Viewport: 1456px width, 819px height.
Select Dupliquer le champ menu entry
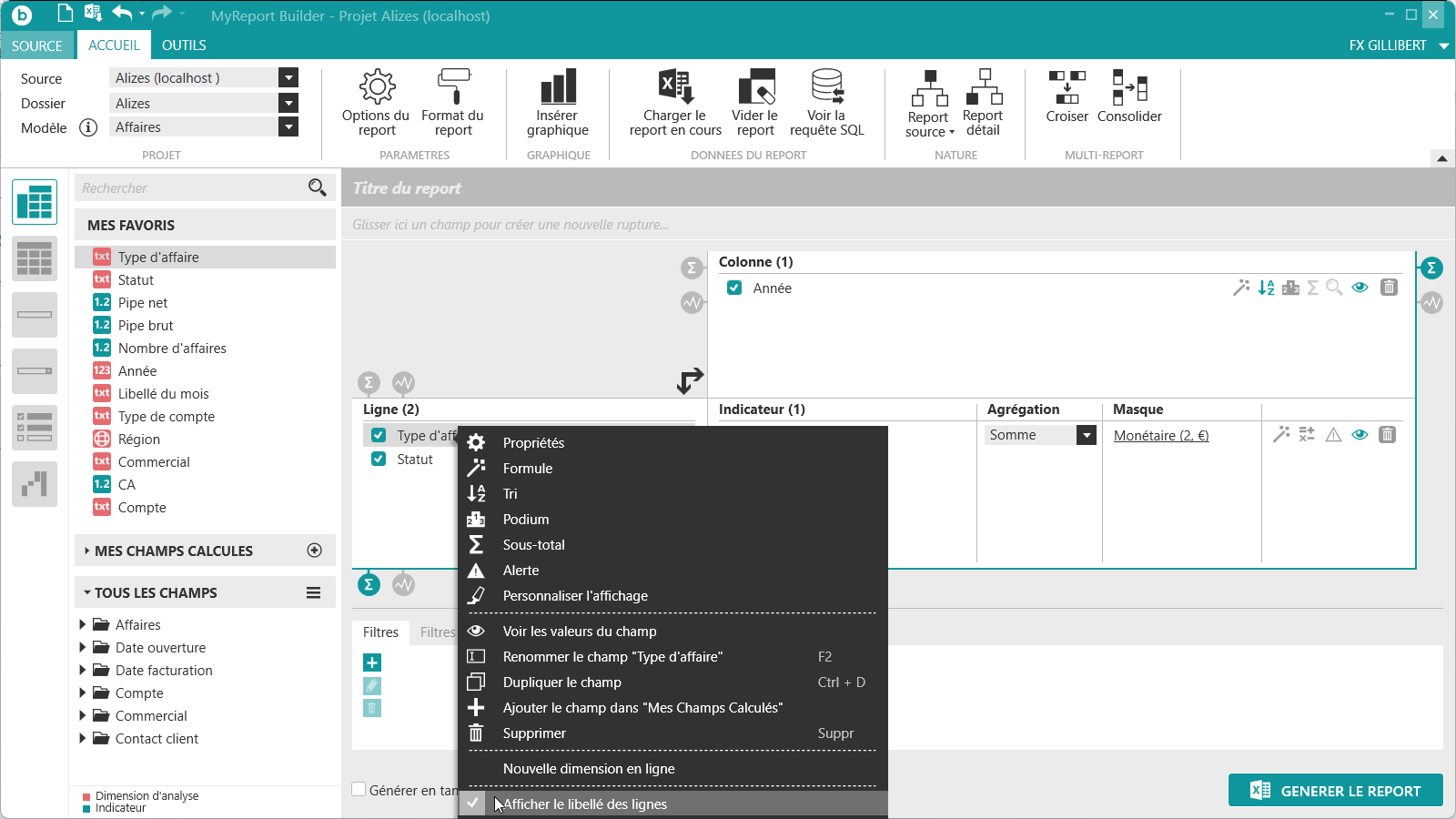(x=561, y=682)
